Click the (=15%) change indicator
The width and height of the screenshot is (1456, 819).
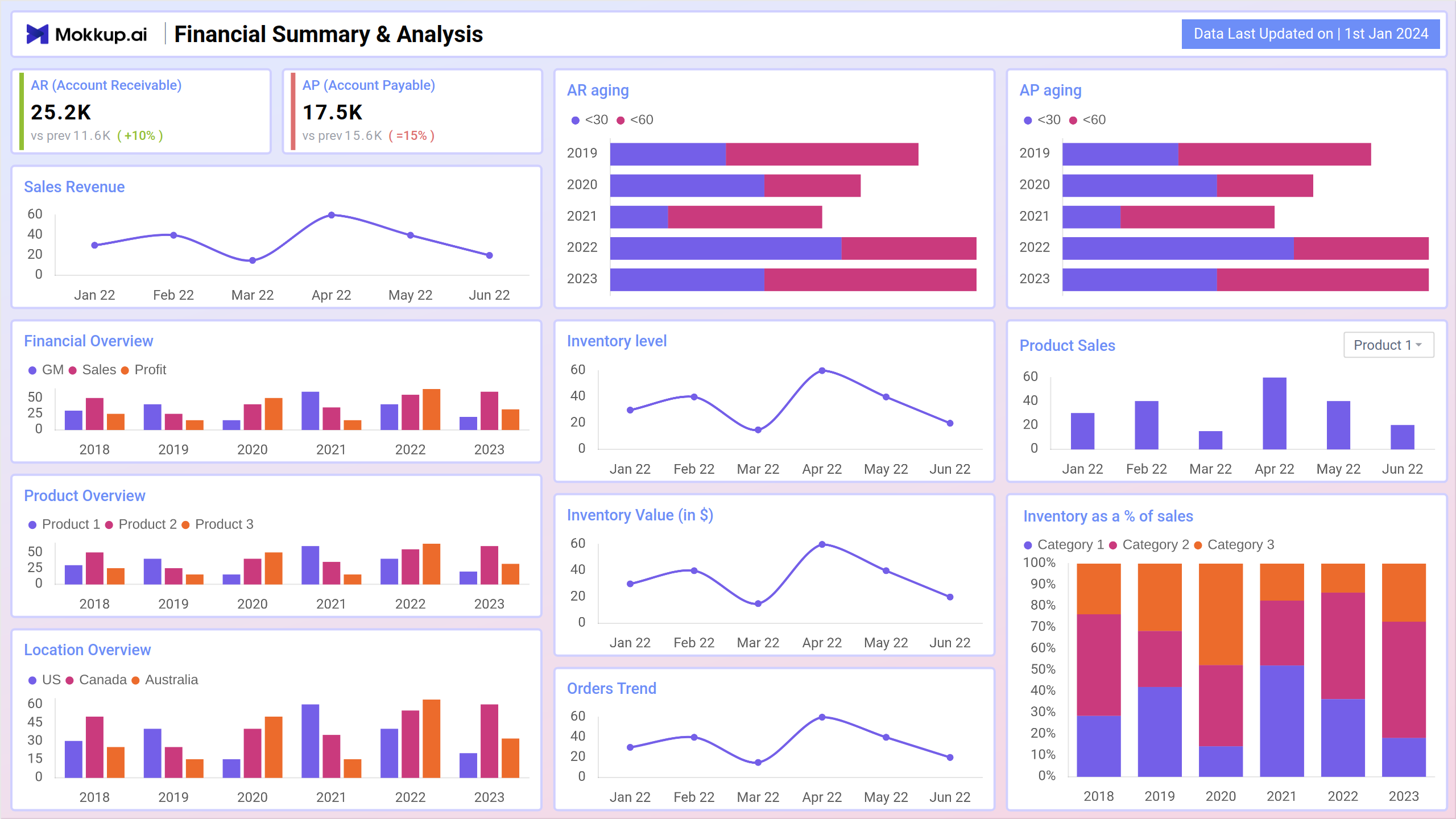[412, 136]
